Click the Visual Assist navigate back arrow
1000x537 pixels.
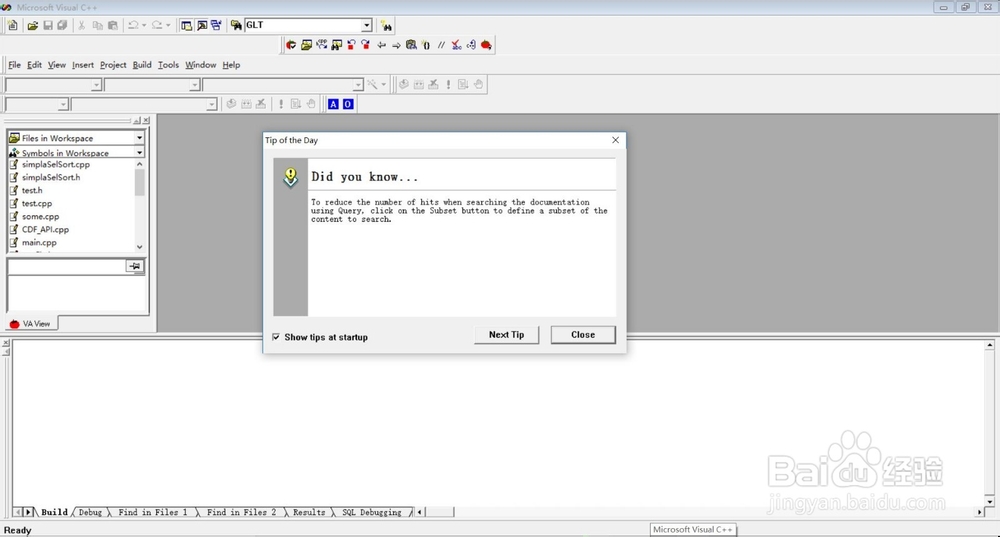click(x=381, y=45)
